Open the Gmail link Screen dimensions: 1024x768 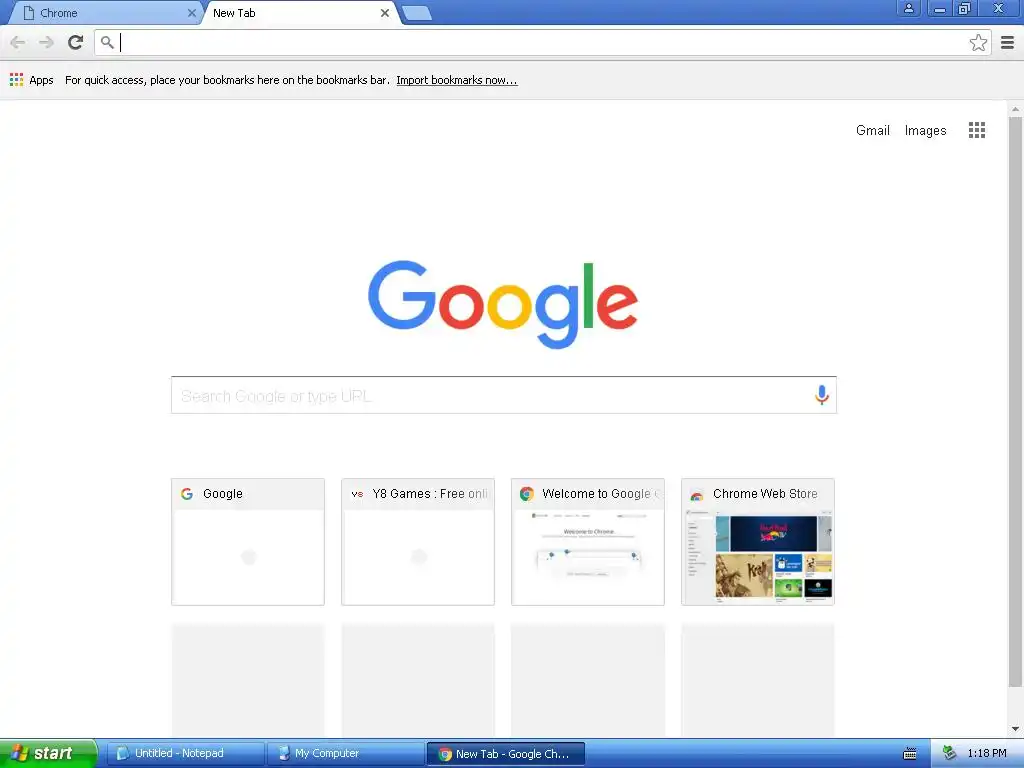pos(872,130)
